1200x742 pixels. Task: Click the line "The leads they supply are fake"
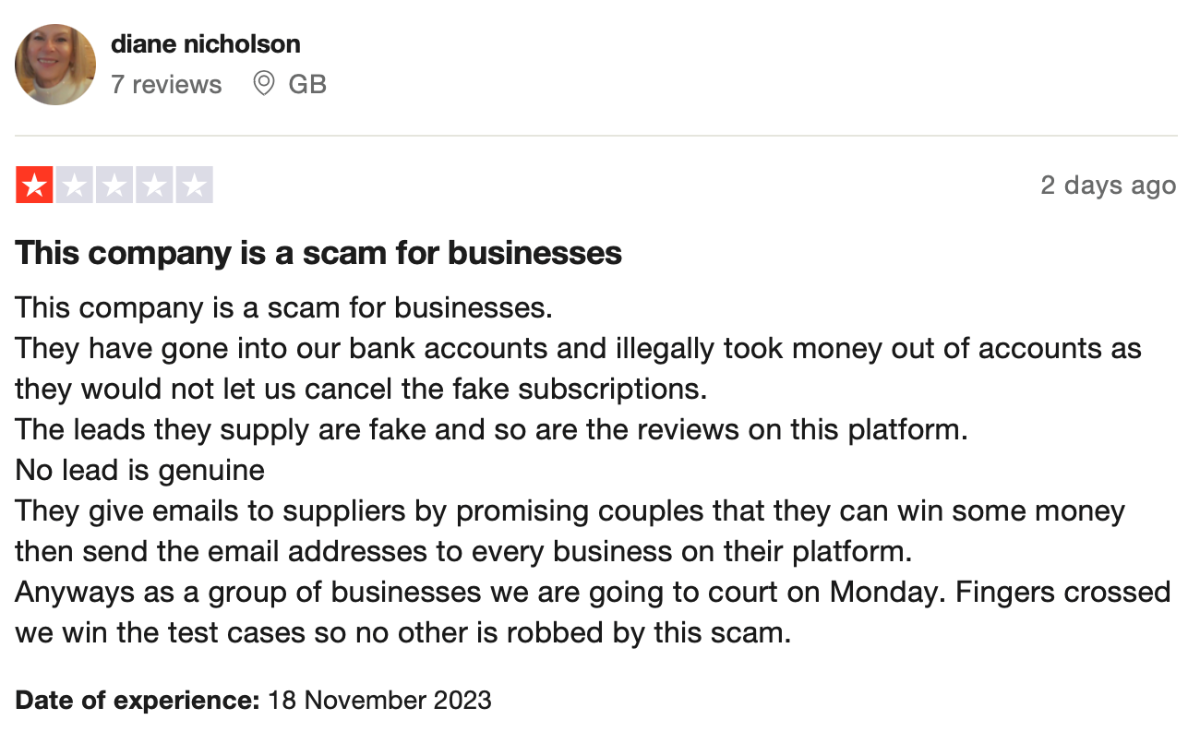click(x=492, y=430)
